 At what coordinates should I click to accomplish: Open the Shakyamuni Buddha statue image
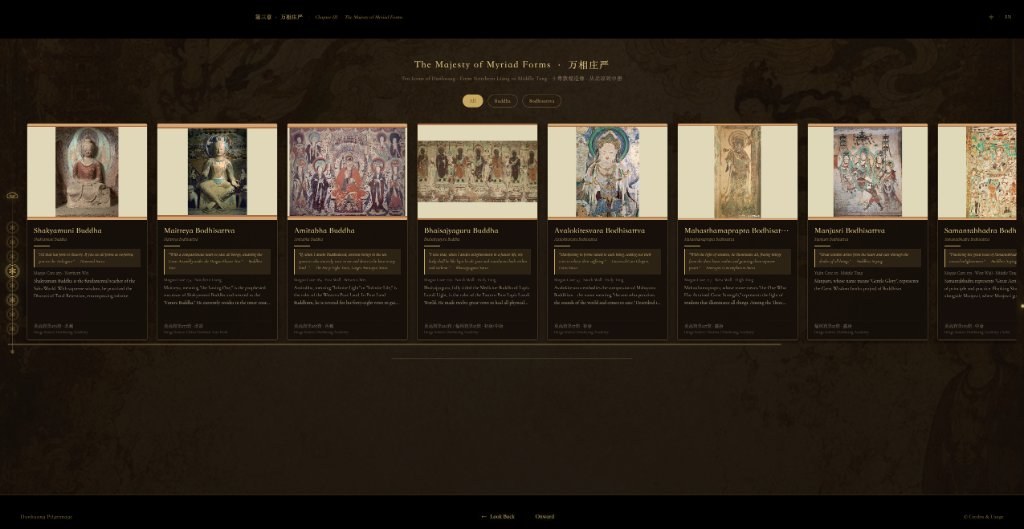tap(87, 172)
